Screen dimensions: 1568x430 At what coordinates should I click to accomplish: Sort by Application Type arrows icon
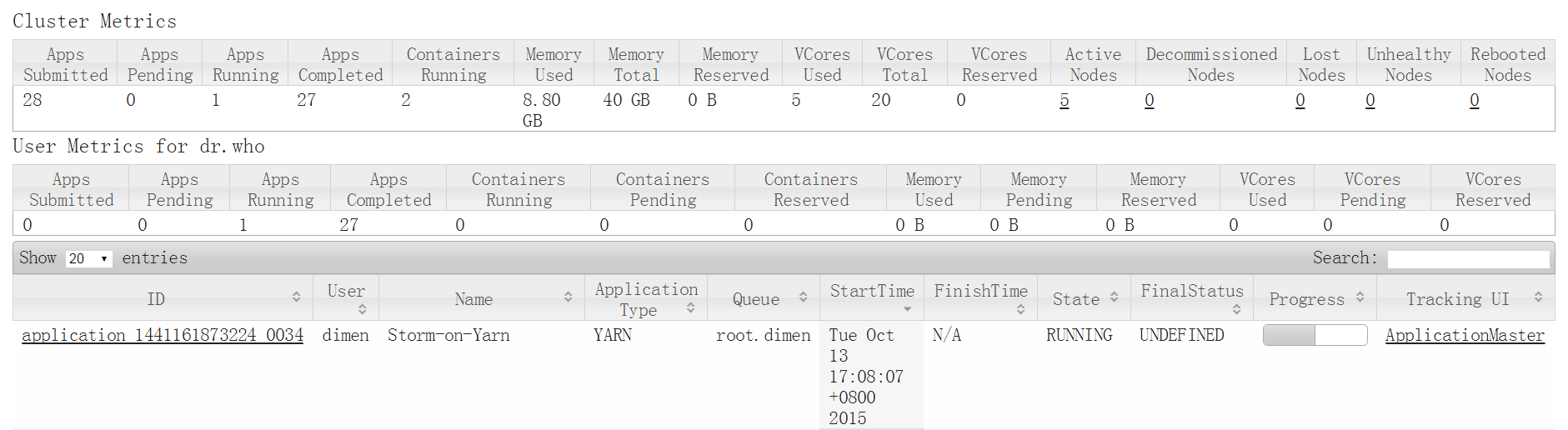coord(691,308)
